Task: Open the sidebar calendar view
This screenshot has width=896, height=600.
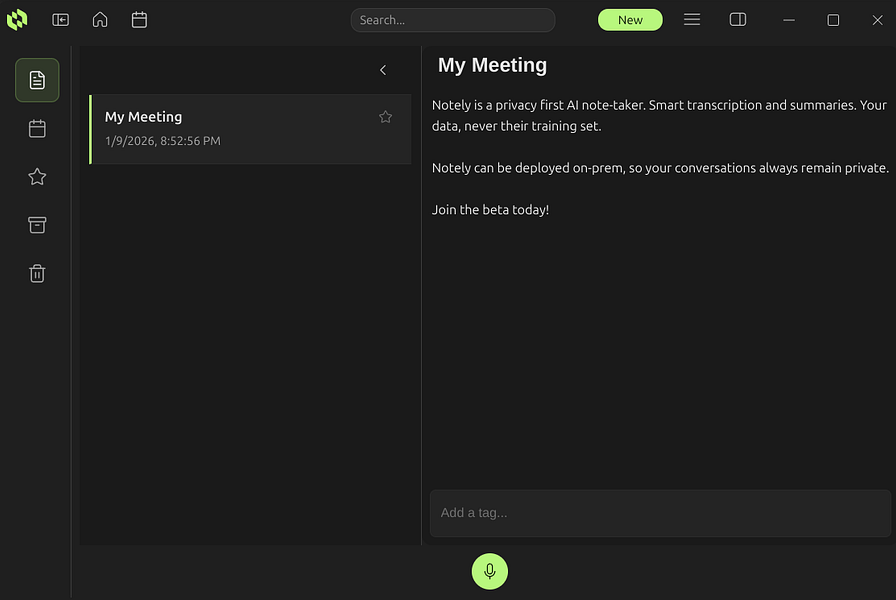Action: pos(37,129)
